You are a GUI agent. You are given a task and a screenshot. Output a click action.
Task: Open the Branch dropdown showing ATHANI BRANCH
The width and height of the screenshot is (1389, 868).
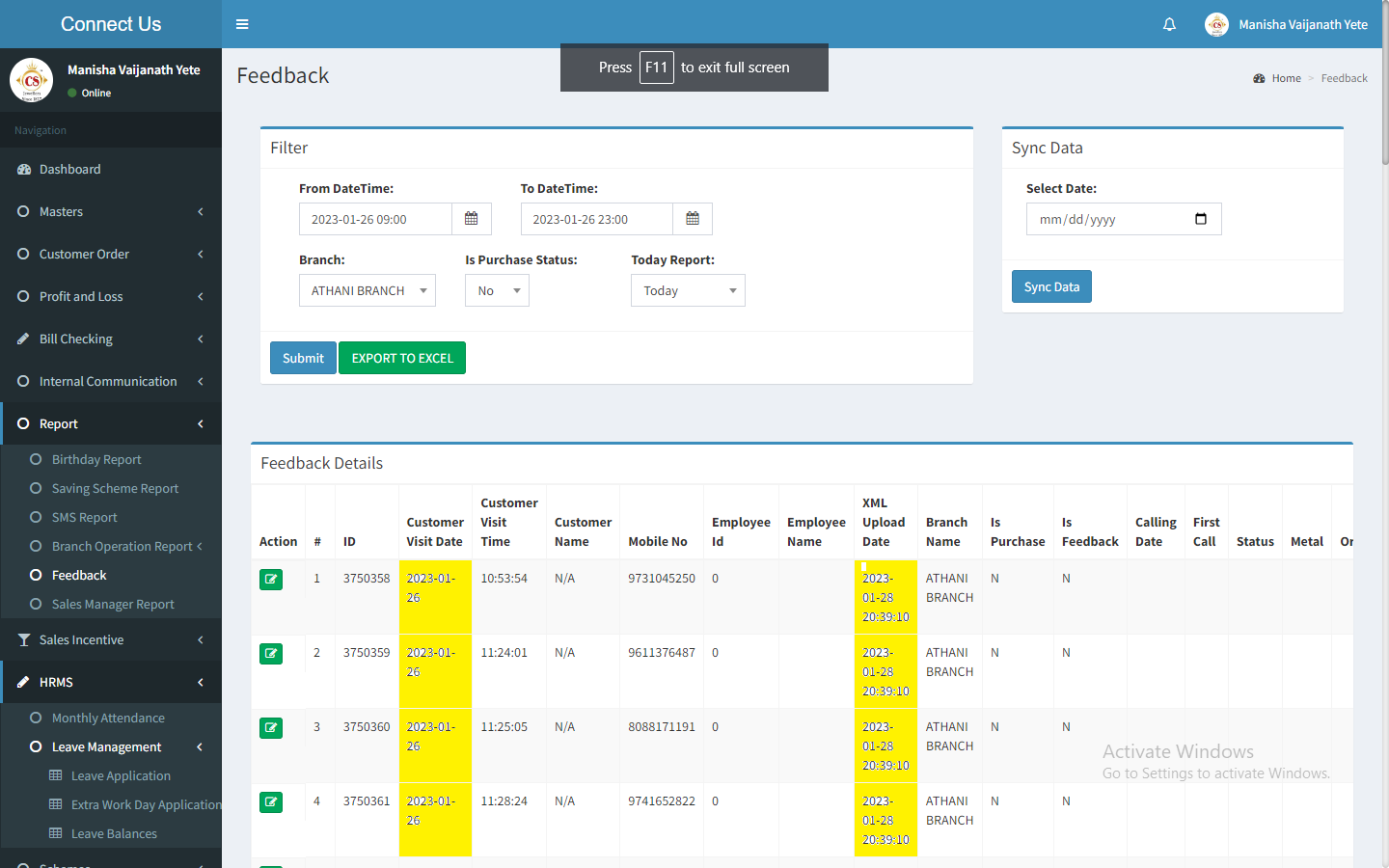(x=368, y=290)
